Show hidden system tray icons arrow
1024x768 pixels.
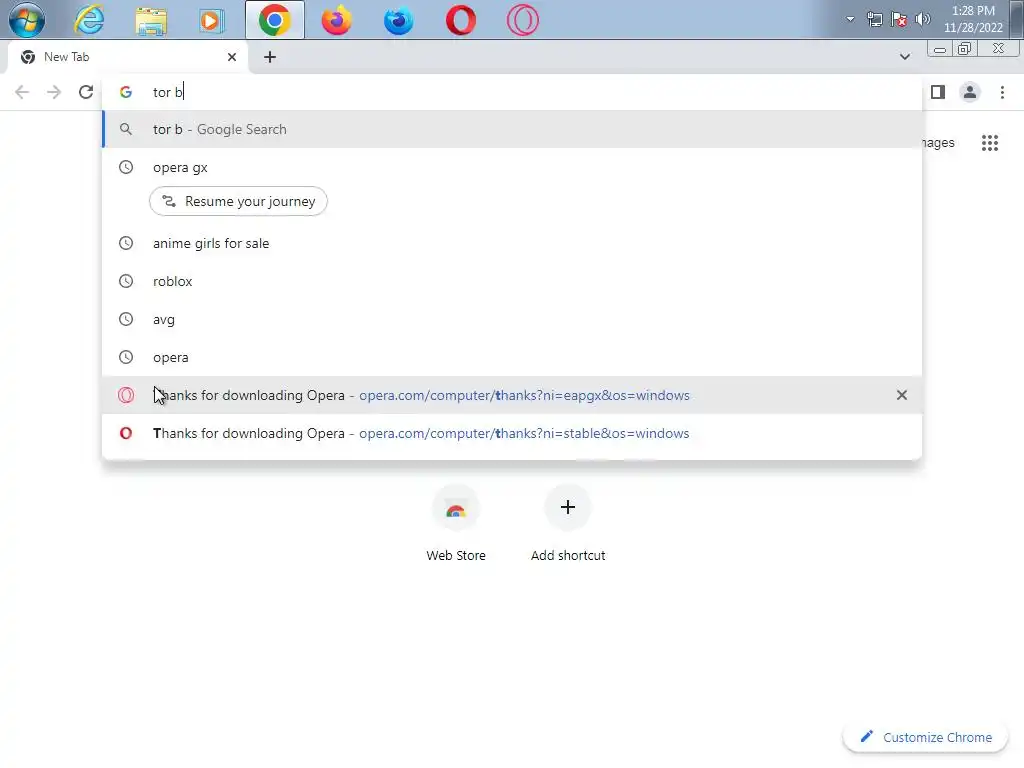point(850,19)
